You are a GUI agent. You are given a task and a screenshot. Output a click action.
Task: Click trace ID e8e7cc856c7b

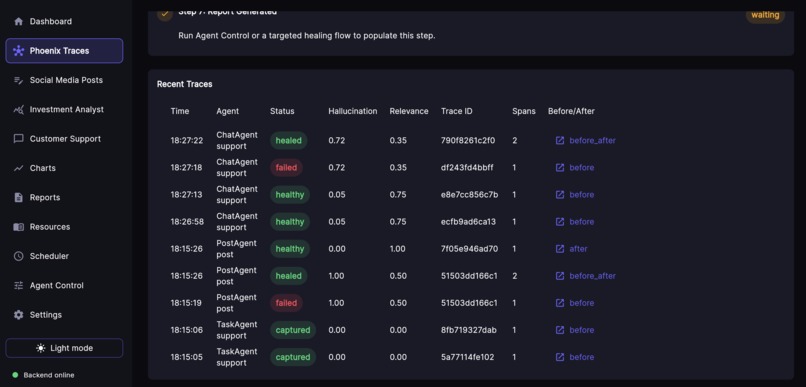(x=469, y=195)
